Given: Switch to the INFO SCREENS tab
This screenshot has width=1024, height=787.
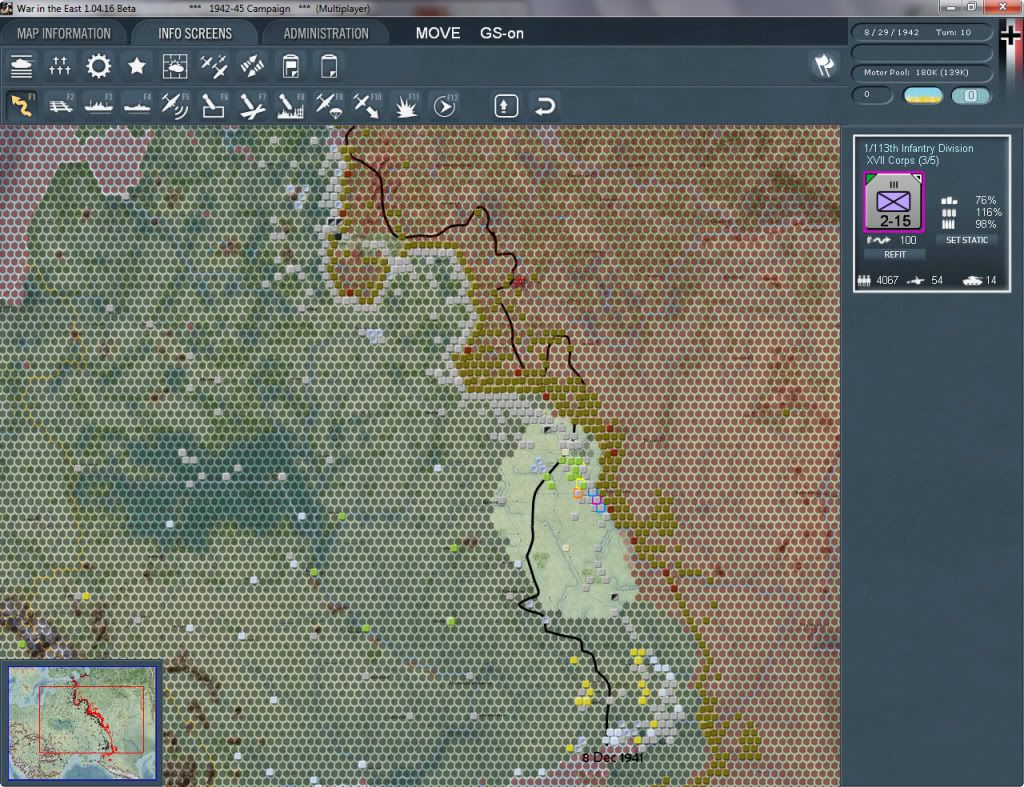Looking at the screenshot, I should coord(195,33).
